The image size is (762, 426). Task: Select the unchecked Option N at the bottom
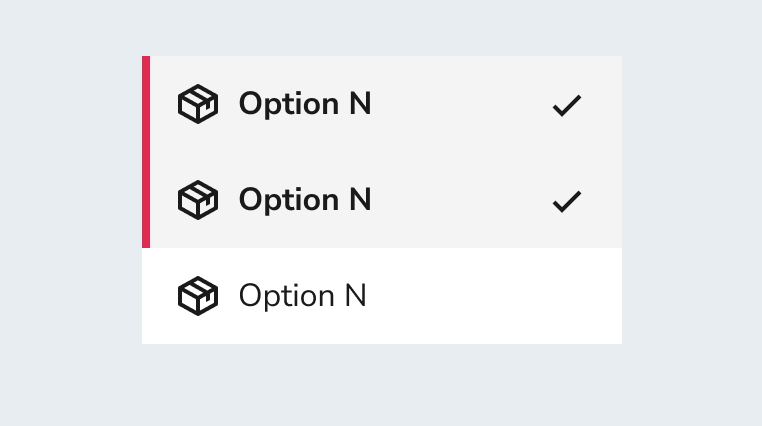click(382, 296)
